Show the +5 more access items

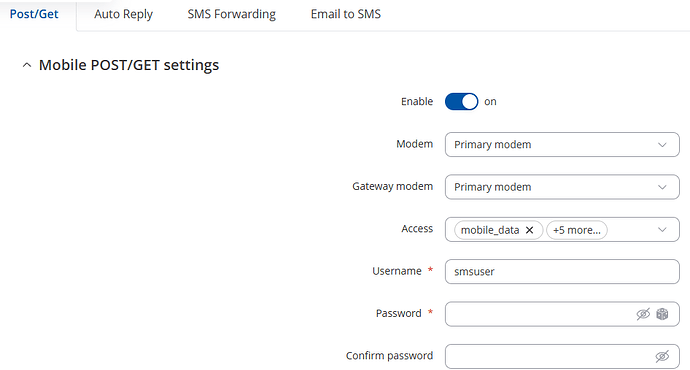pos(577,230)
